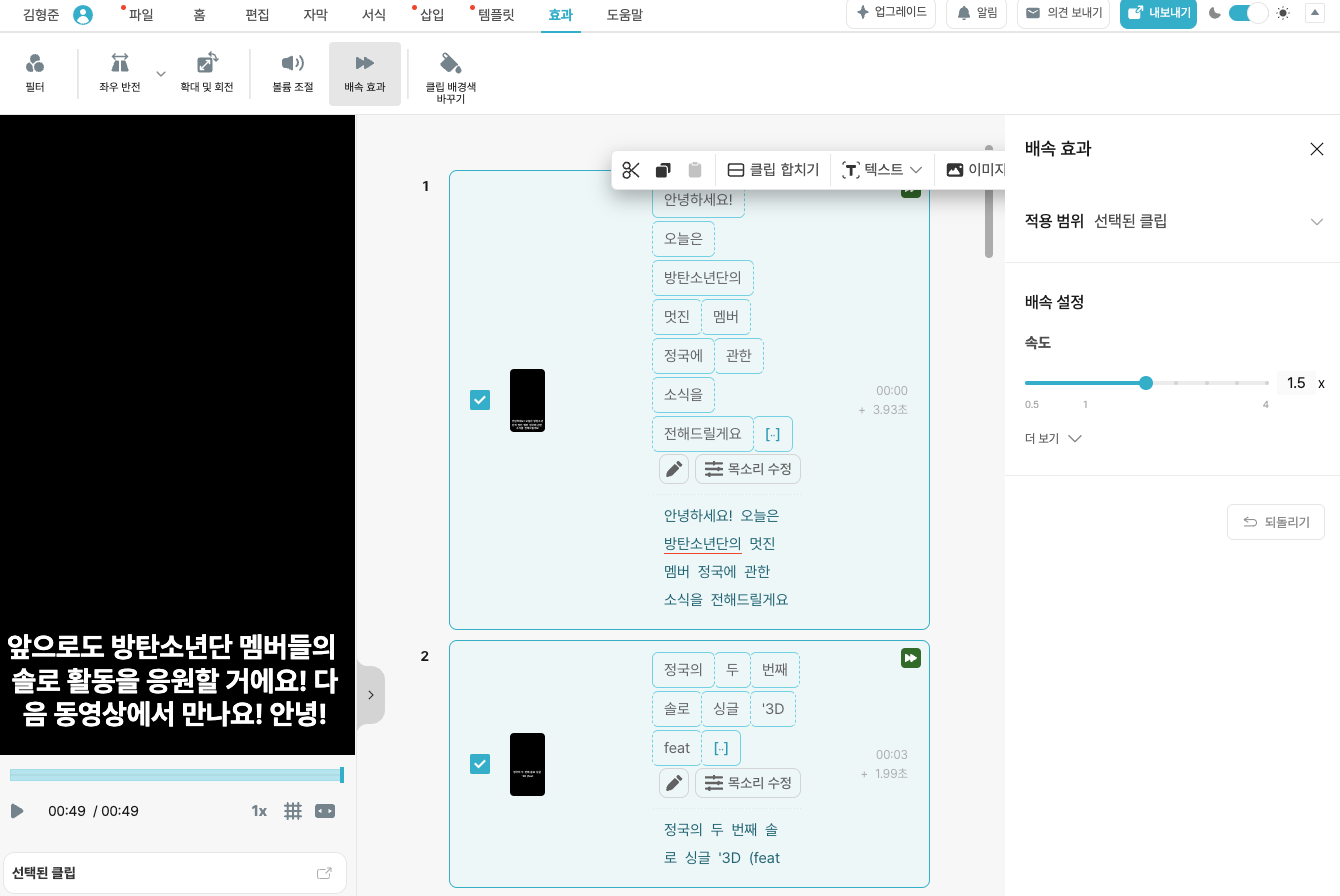Click the preview display mode icon
Image resolution: width=1340 pixels, height=896 pixels.
tap(325, 811)
